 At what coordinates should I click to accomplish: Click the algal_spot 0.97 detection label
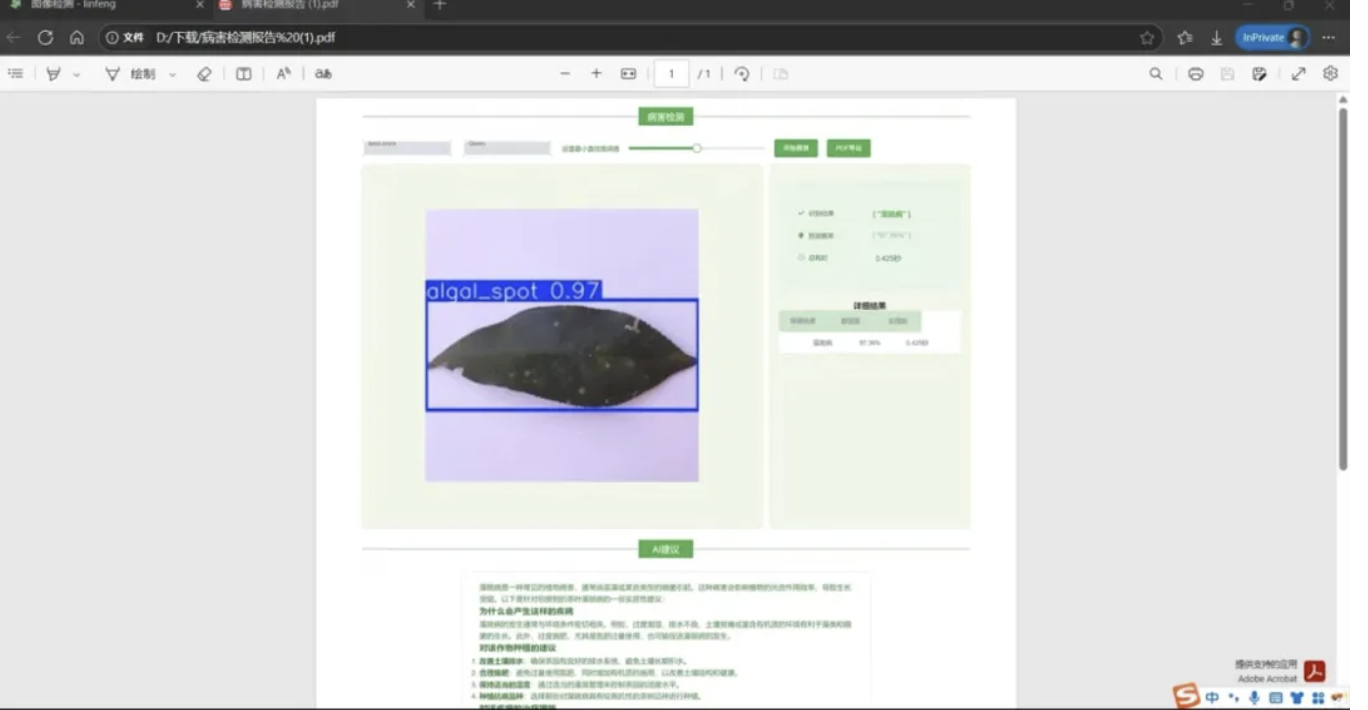[x=513, y=291]
